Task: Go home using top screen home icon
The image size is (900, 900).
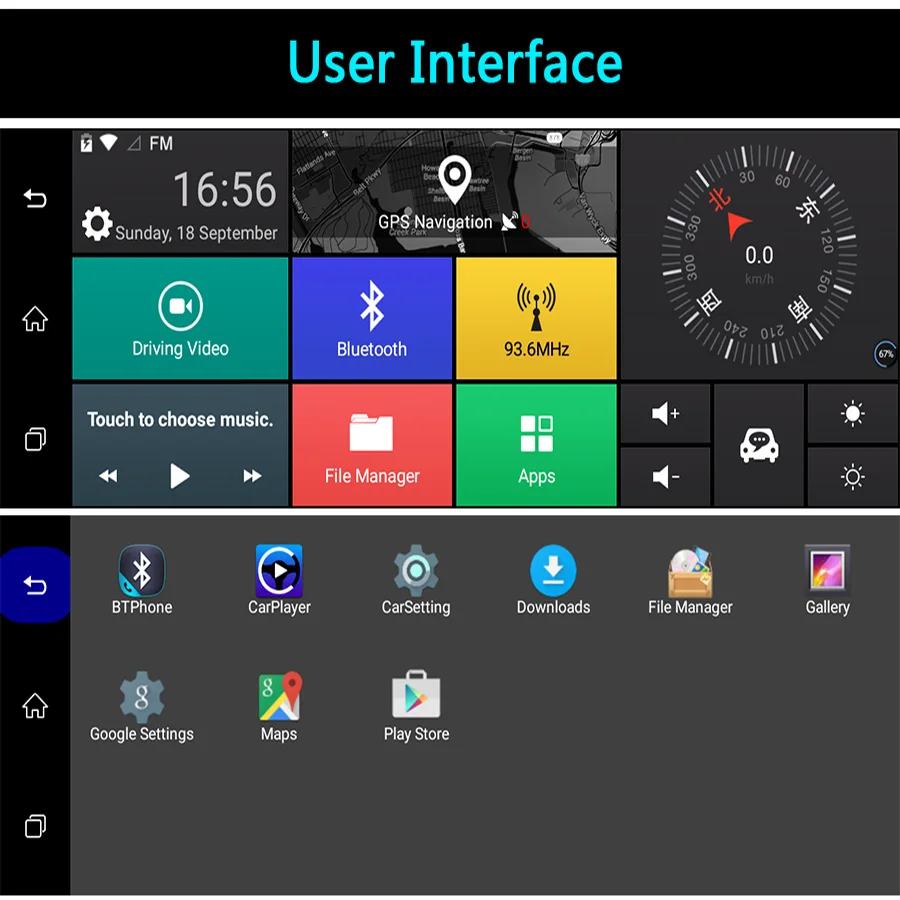Action: coord(35,319)
